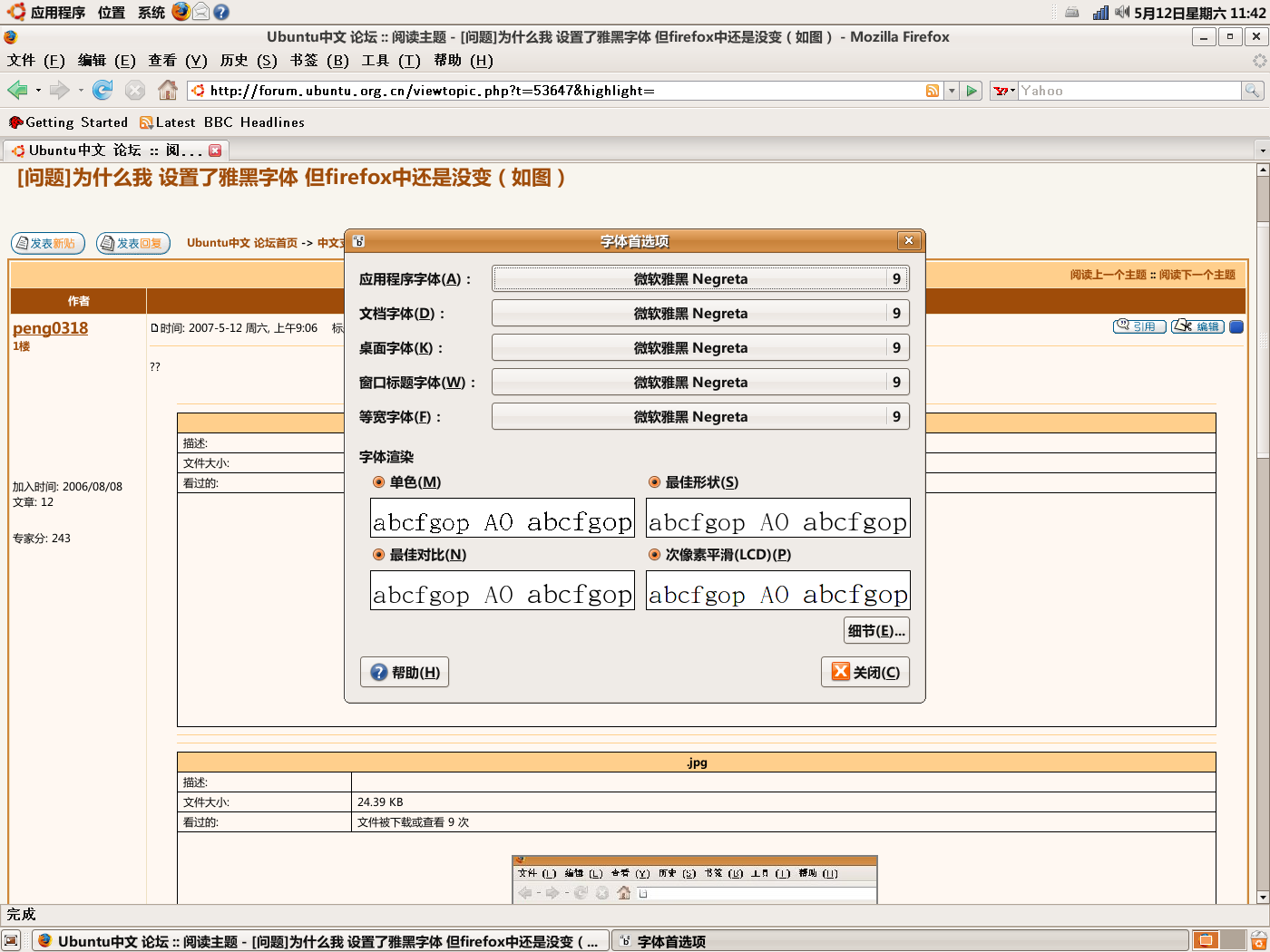1270x952 pixels.
Task: Click the 关闭(C) button in font dialog
Action: (x=865, y=672)
